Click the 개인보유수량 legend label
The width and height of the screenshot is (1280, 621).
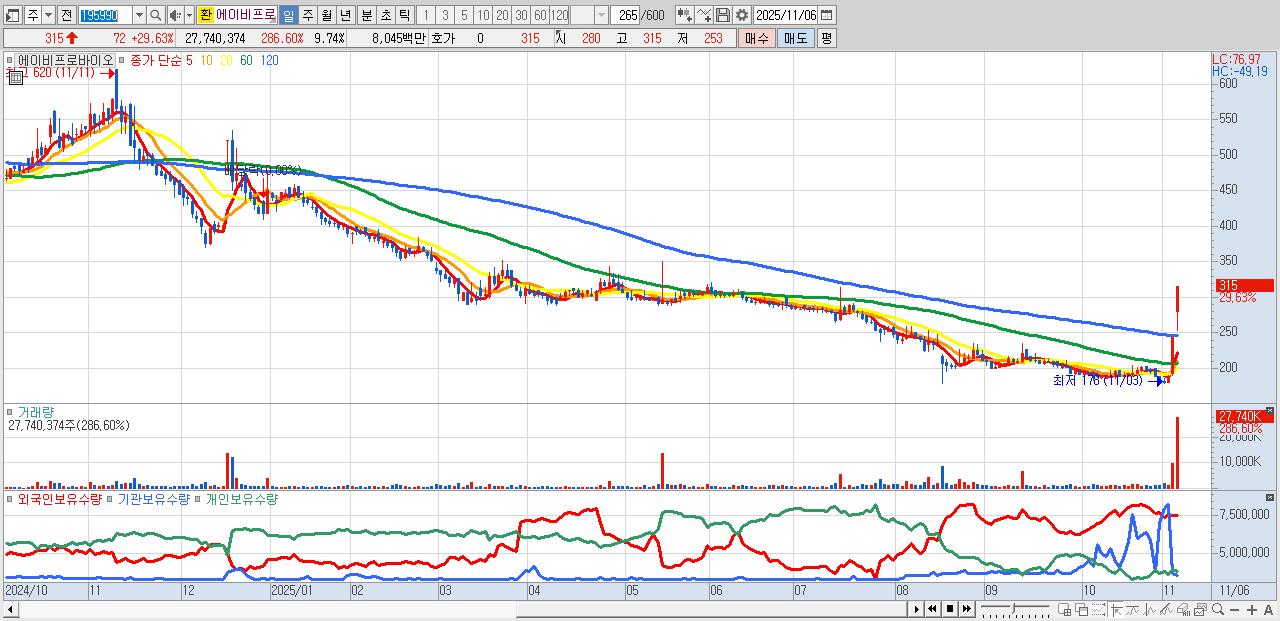point(240,497)
